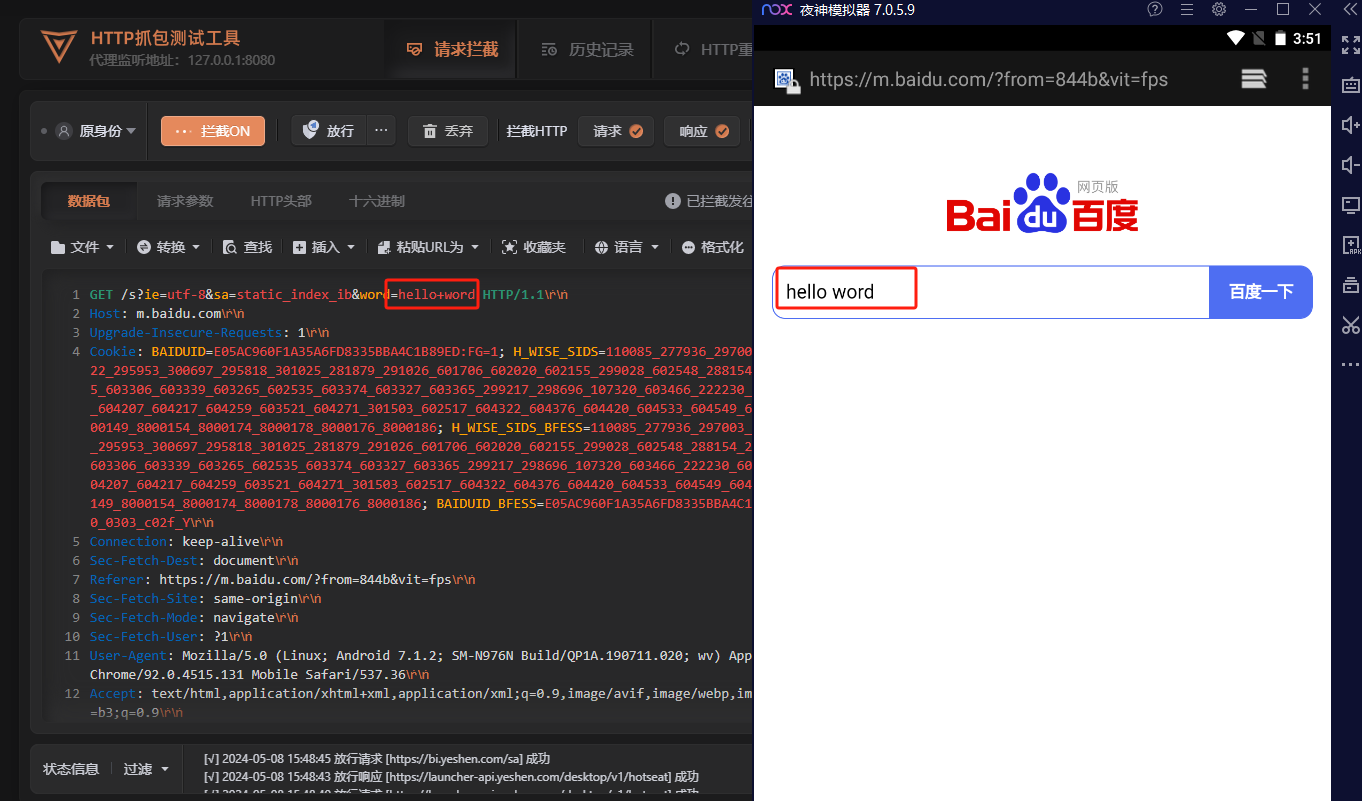Click the Nox help icon
The image size is (1362, 801).
1155,10
